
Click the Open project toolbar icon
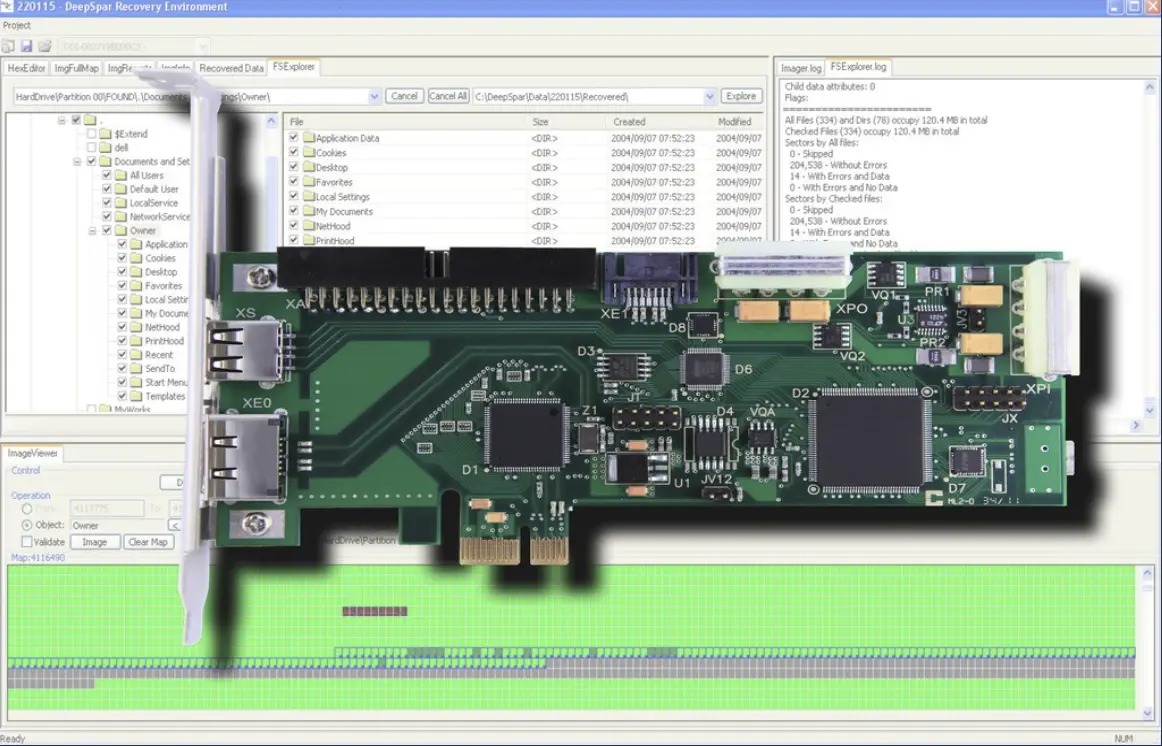[x=46, y=45]
